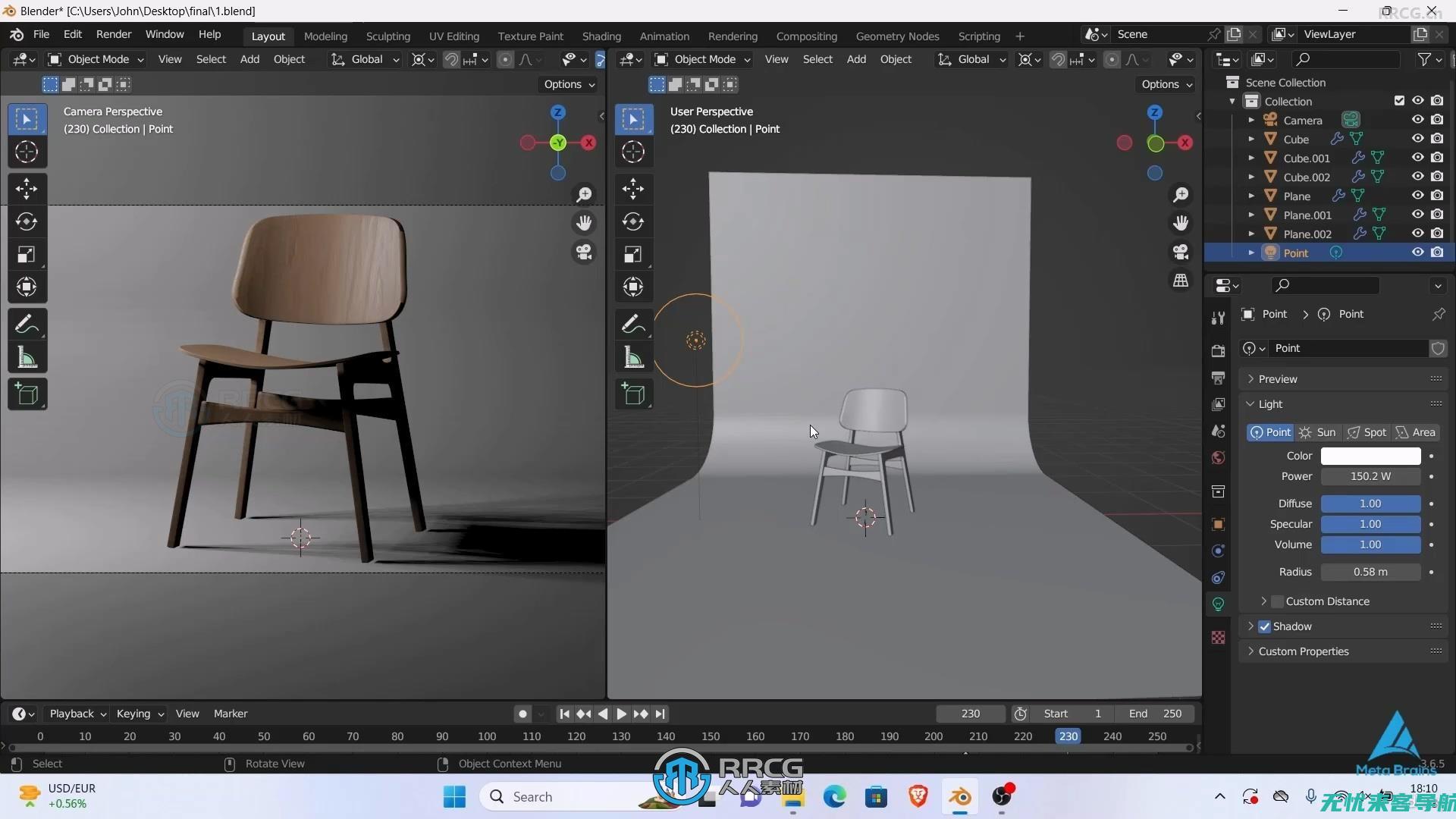
Task: Click the Power value field
Action: click(1370, 476)
